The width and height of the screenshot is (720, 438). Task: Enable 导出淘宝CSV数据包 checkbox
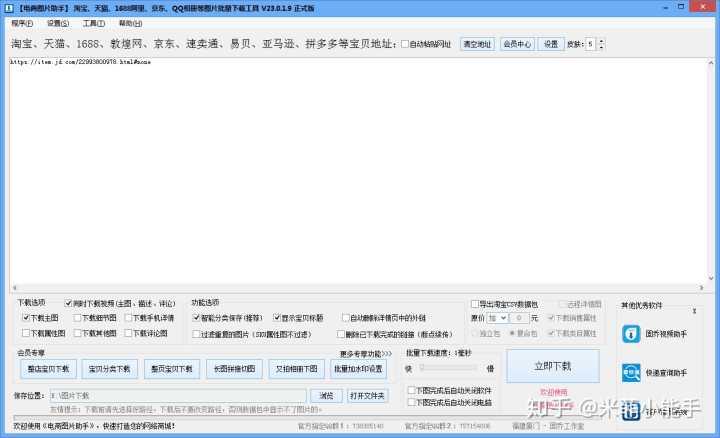[475, 304]
